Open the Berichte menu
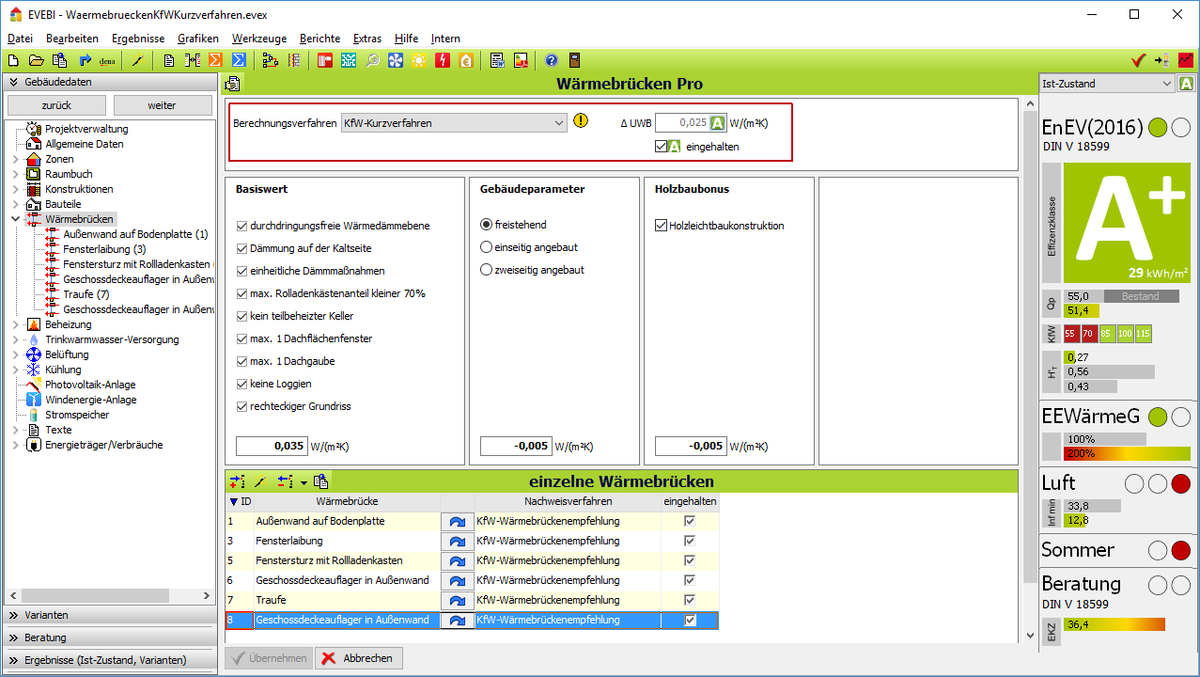The height and width of the screenshot is (677, 1200). [319, 38]
